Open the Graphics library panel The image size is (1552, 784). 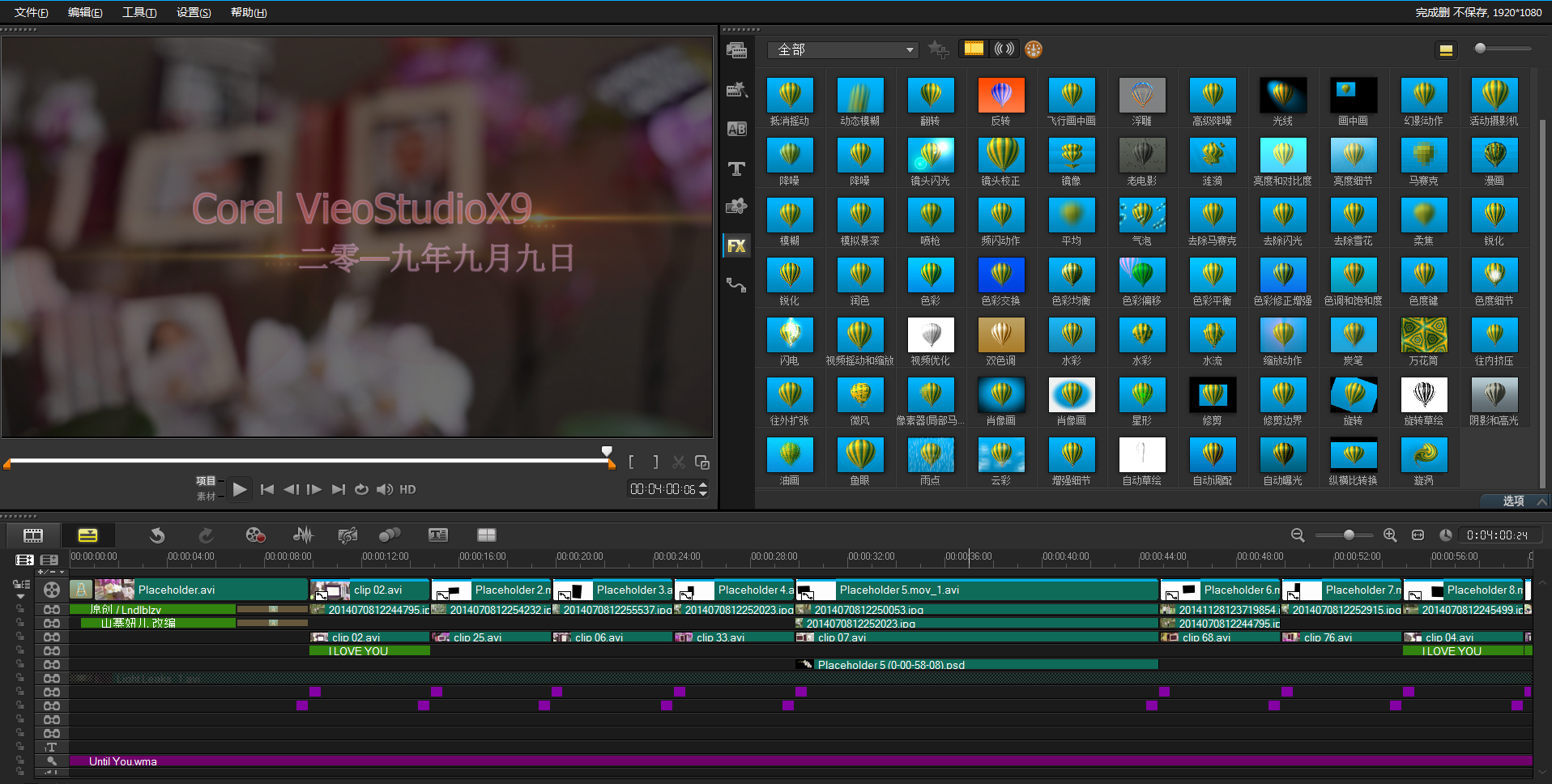pos(736,207)
